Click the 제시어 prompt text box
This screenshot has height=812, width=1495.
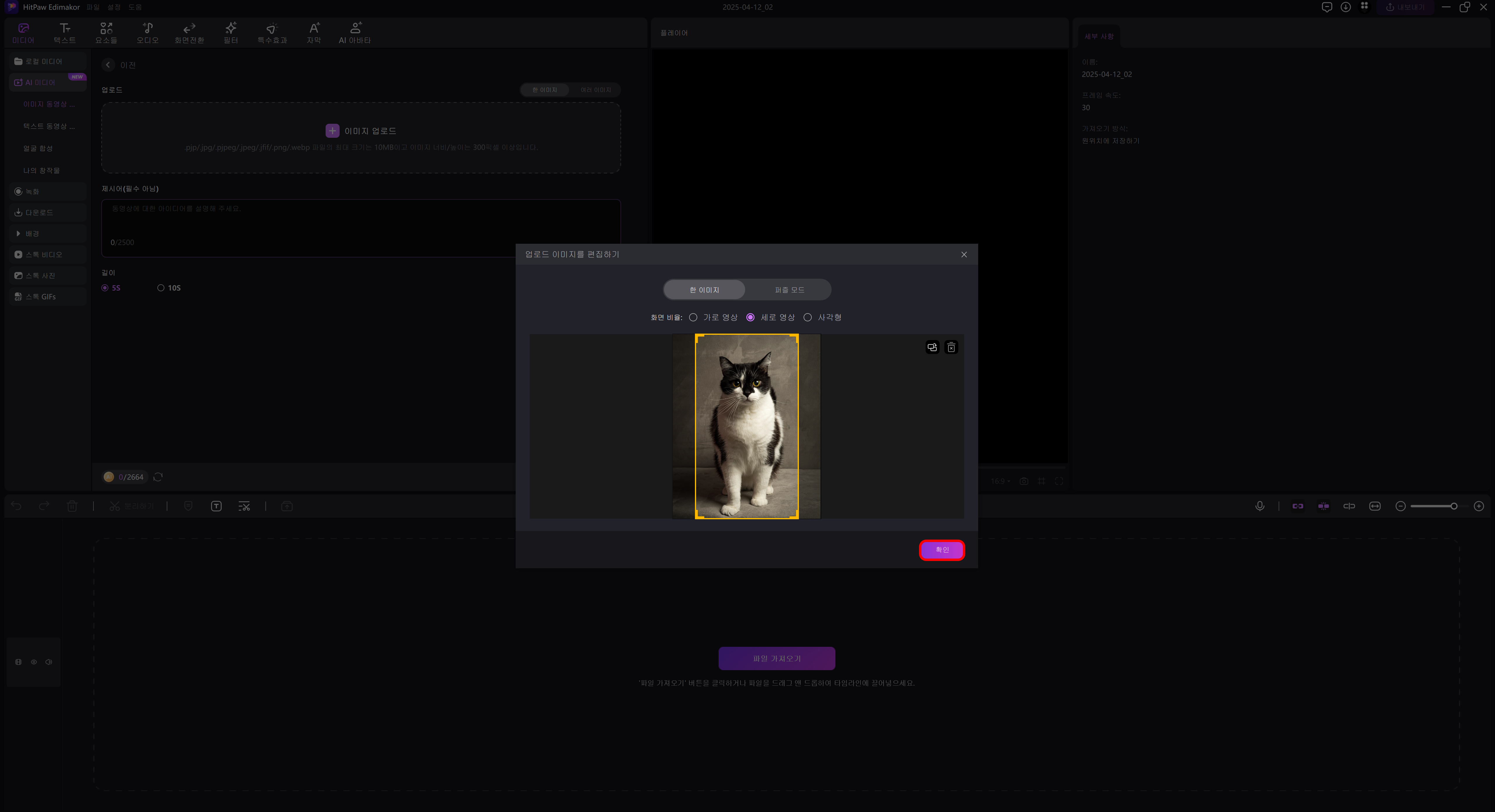pyautogui.click(x=361, y=228)
